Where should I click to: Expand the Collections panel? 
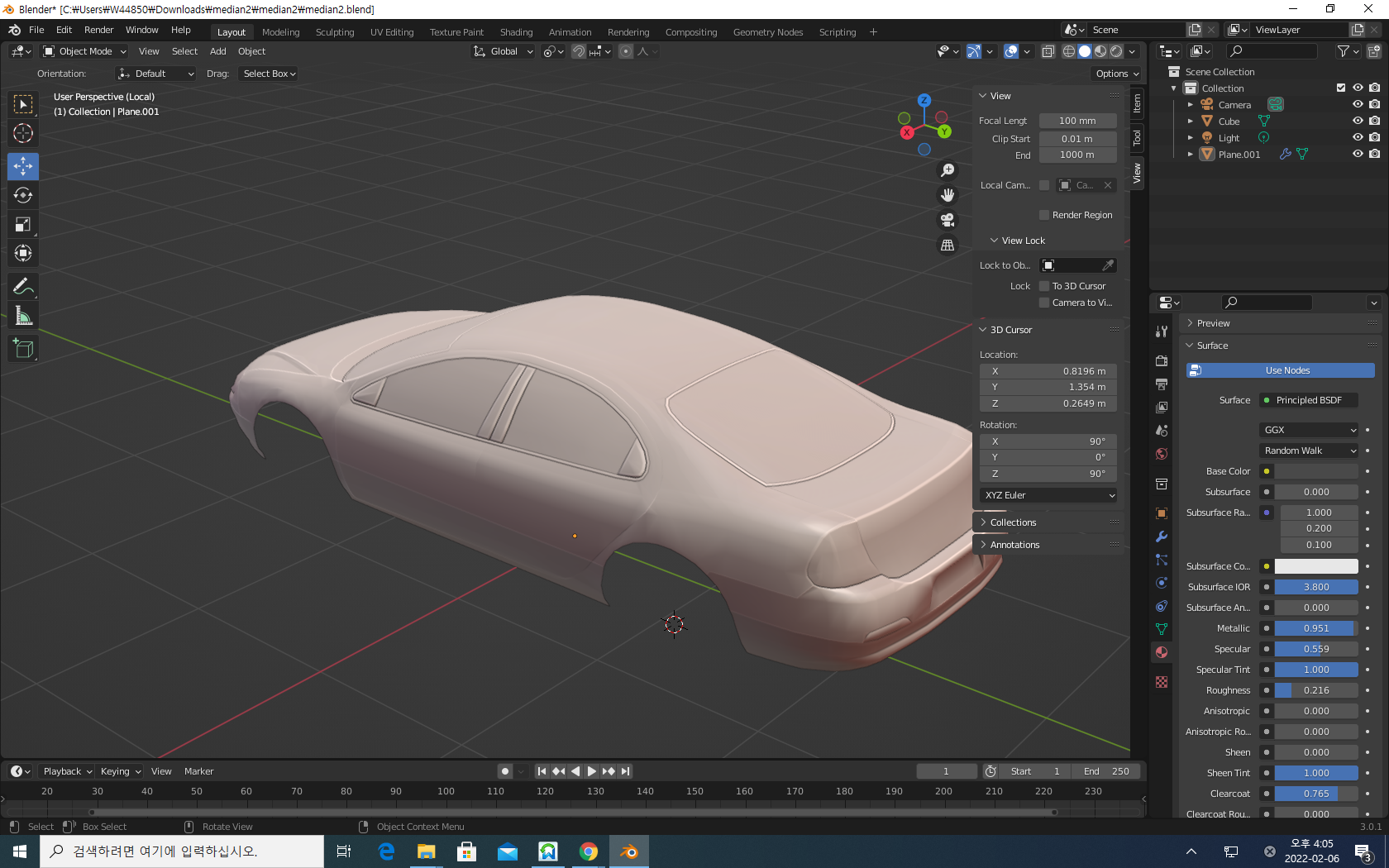(x=1013, y=522)
